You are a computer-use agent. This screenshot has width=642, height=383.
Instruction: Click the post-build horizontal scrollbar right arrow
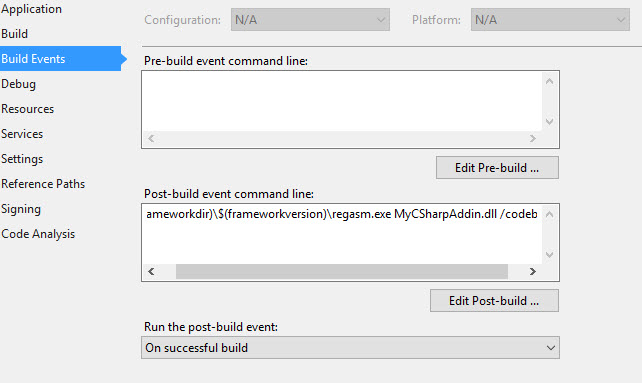(532, 271)
